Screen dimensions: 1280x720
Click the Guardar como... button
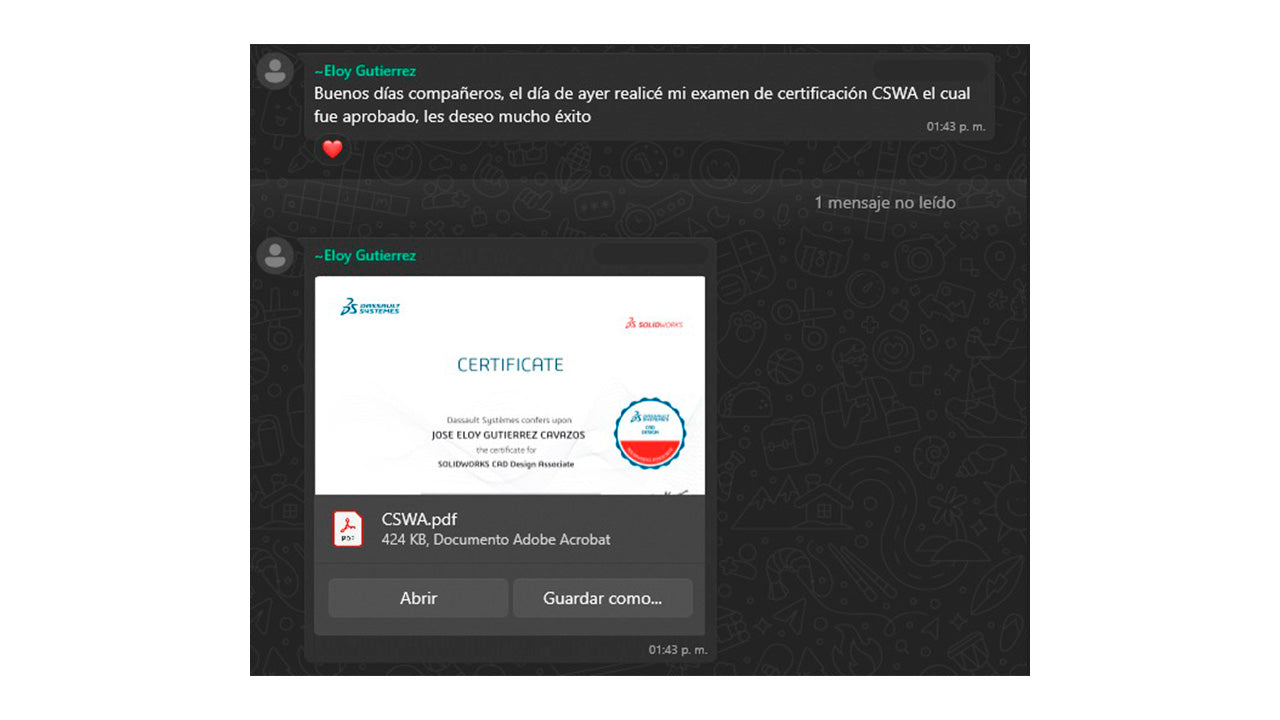[602, 598]
